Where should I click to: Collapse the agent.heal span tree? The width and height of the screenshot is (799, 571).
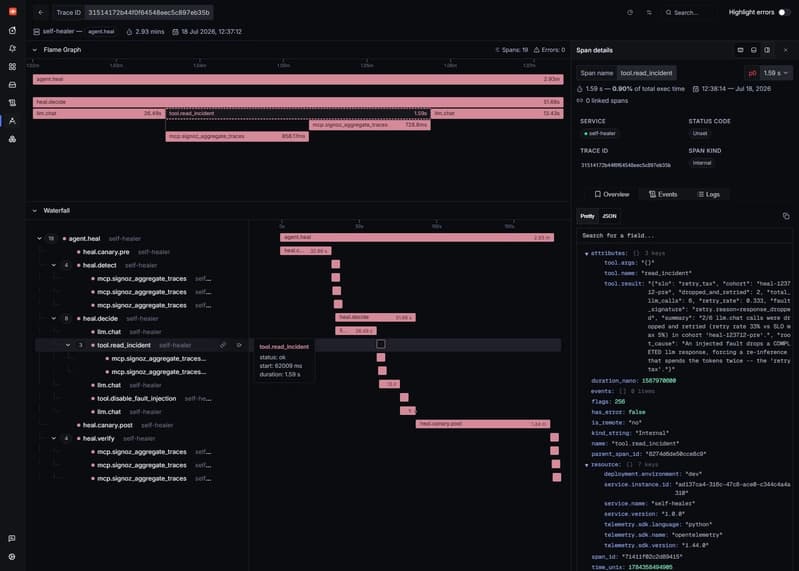39,238
